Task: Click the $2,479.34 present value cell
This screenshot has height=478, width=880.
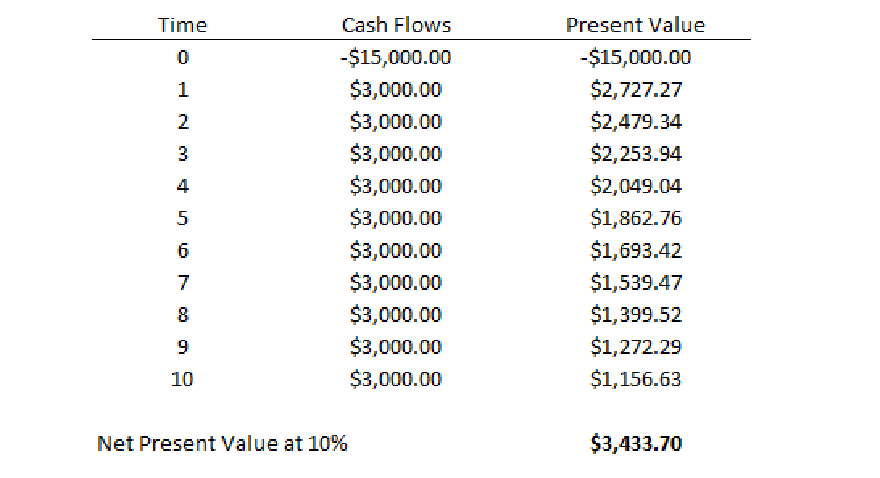Action: coord(636,122)
